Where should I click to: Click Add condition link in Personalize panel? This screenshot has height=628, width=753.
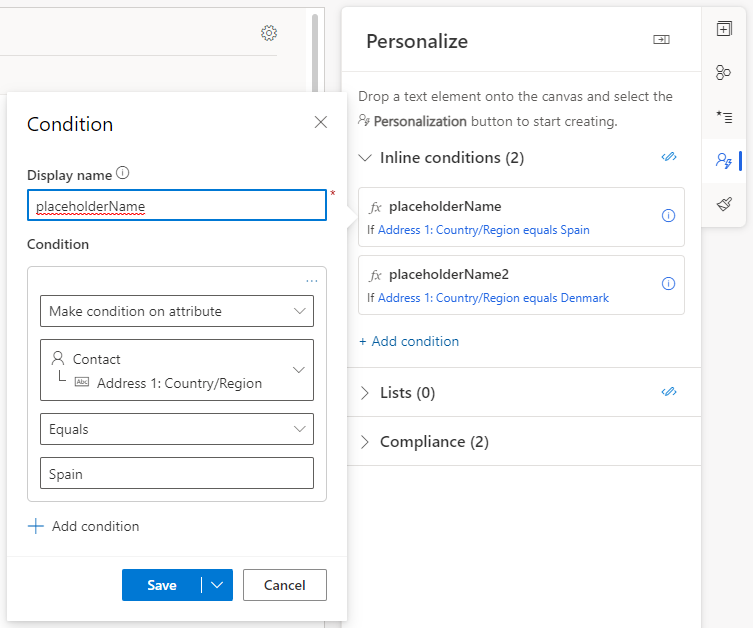pos(409,341)
